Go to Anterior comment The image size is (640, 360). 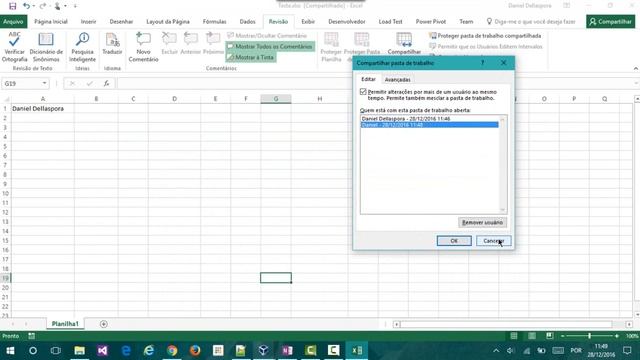pyautogui.click(x=191, y=44)
